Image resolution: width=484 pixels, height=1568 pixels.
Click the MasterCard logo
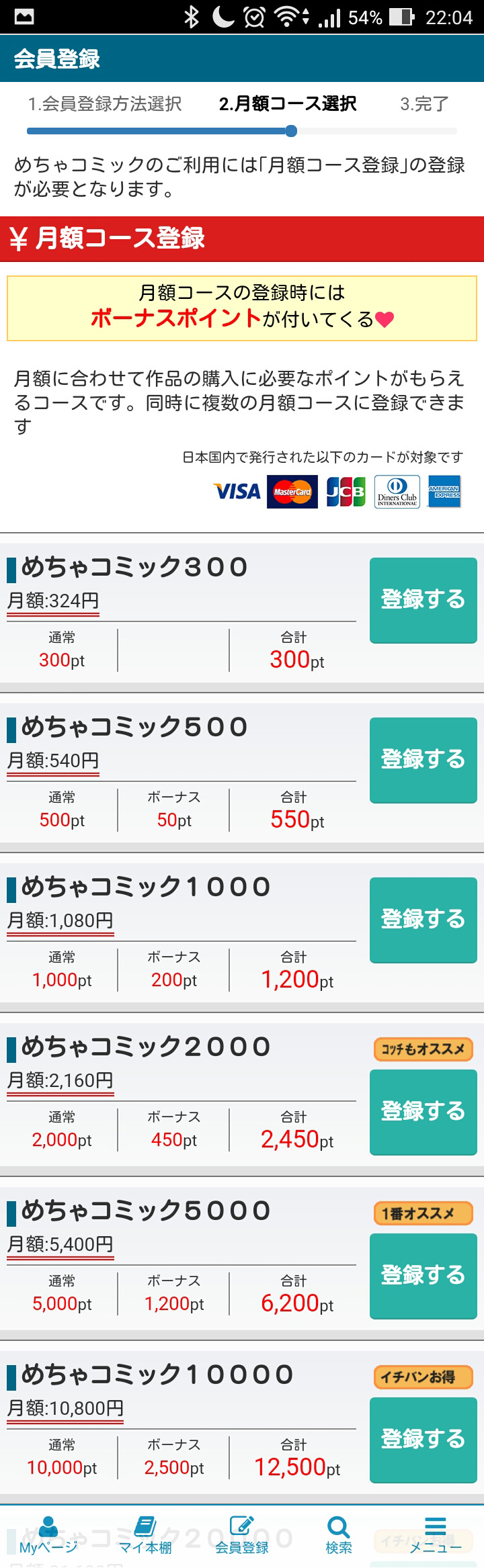tap(292, 492)
